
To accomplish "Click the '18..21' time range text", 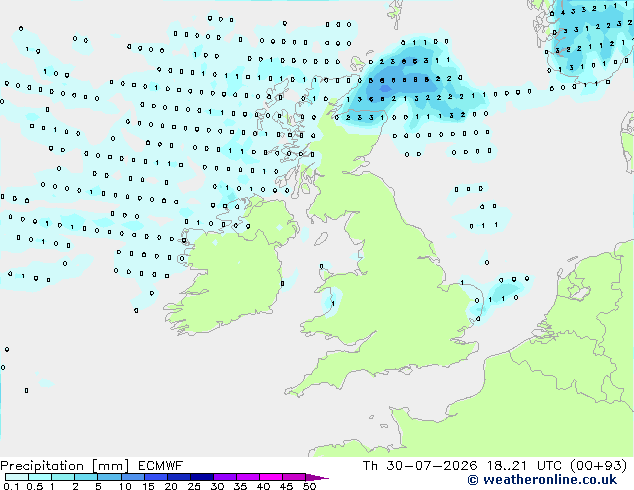I will pyautogui.click(x=507, y=466).
